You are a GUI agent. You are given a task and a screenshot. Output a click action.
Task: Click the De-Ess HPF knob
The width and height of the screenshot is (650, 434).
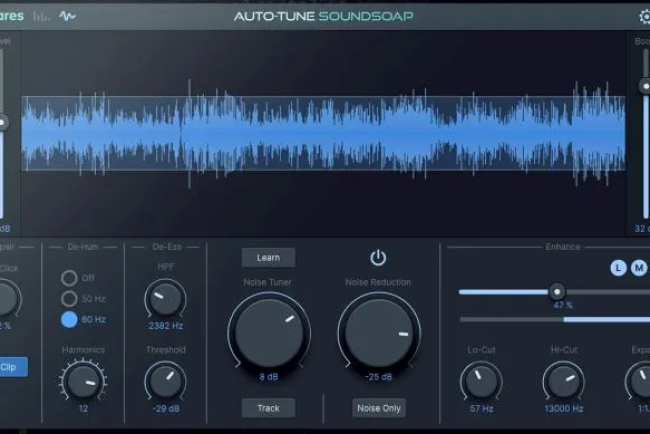[165, 299]
